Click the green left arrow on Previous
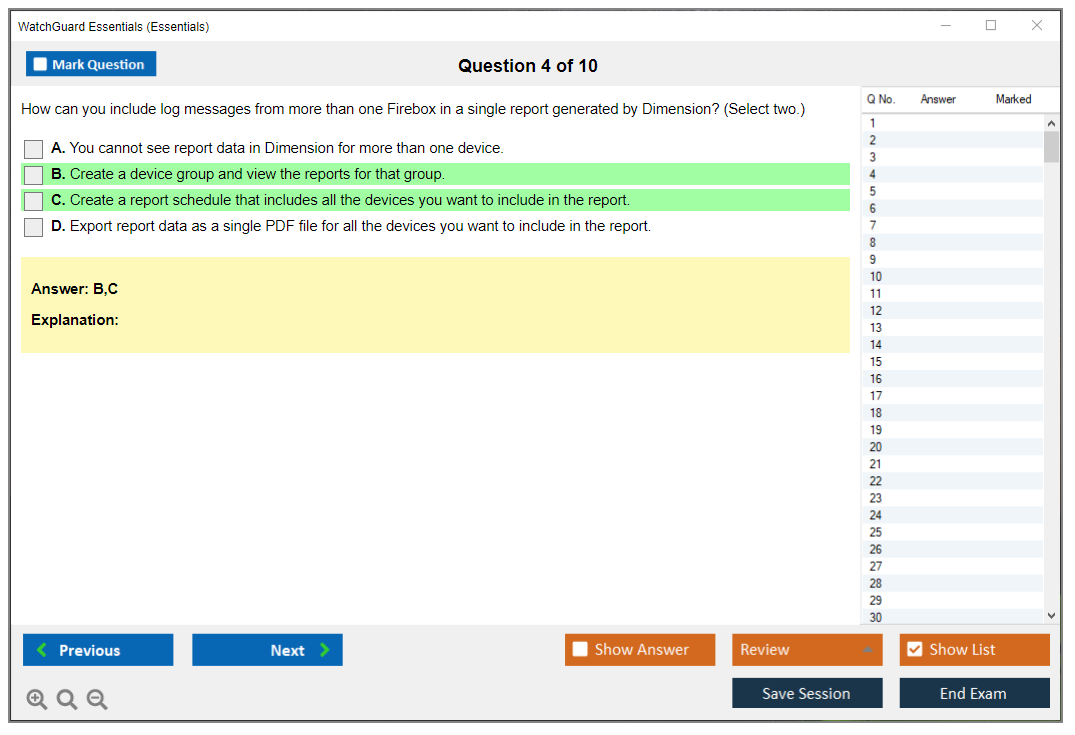Viewport: 1075px width, 735px height. 42,650
